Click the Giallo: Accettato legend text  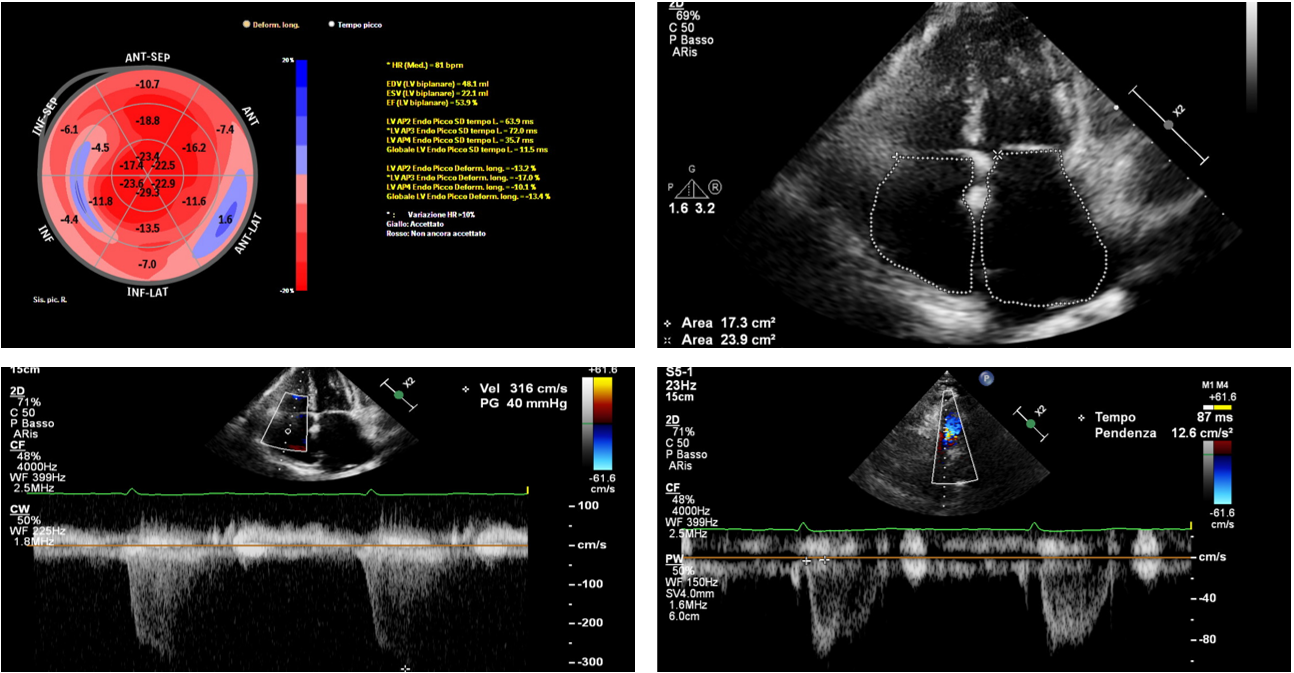[414, 224]
